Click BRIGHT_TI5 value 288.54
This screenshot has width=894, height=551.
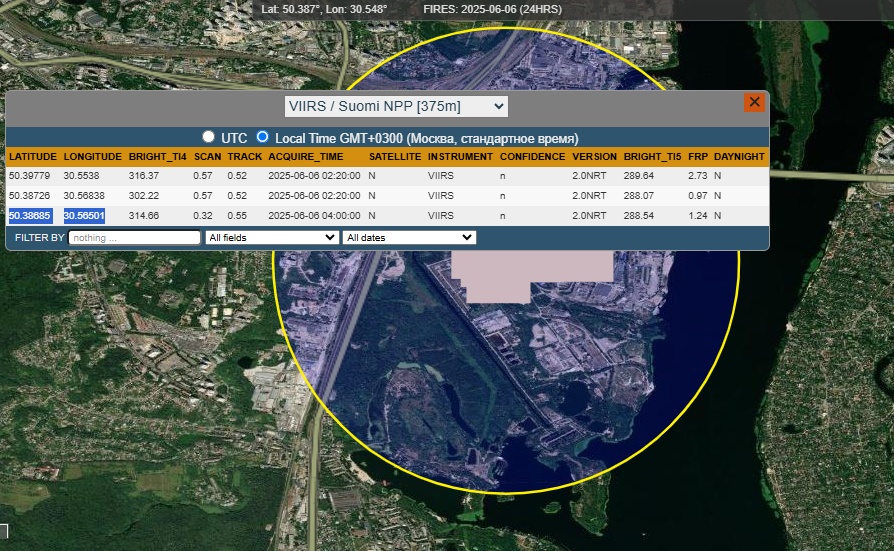[639, 216]
